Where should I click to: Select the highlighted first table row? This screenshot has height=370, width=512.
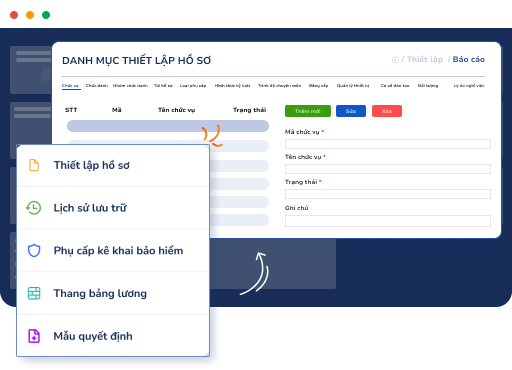168,126
